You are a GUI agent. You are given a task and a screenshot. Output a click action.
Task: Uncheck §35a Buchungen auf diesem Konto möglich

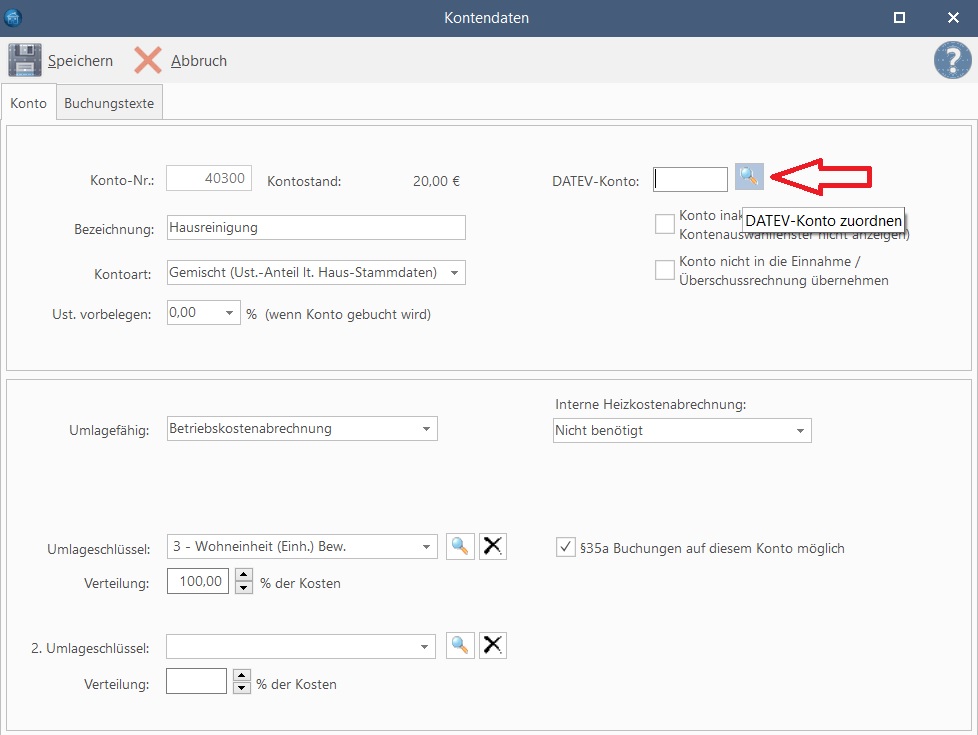coord(565,547)
